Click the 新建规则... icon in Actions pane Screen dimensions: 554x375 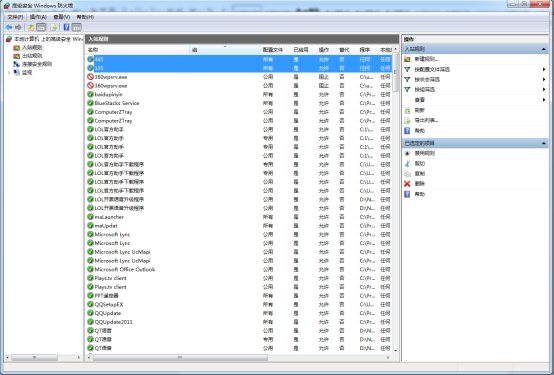tap(407, 59)
